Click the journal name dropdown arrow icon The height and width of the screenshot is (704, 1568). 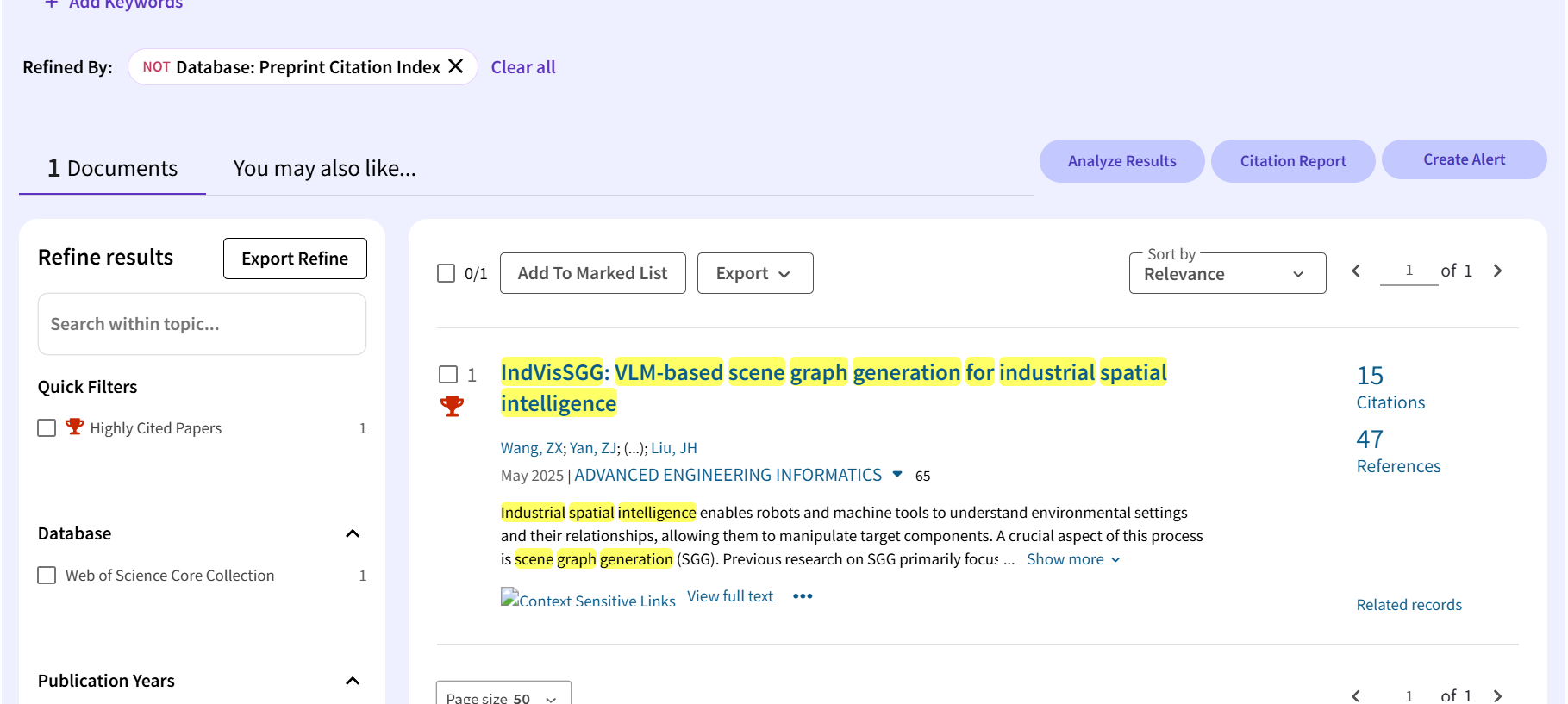coord(897,475)
